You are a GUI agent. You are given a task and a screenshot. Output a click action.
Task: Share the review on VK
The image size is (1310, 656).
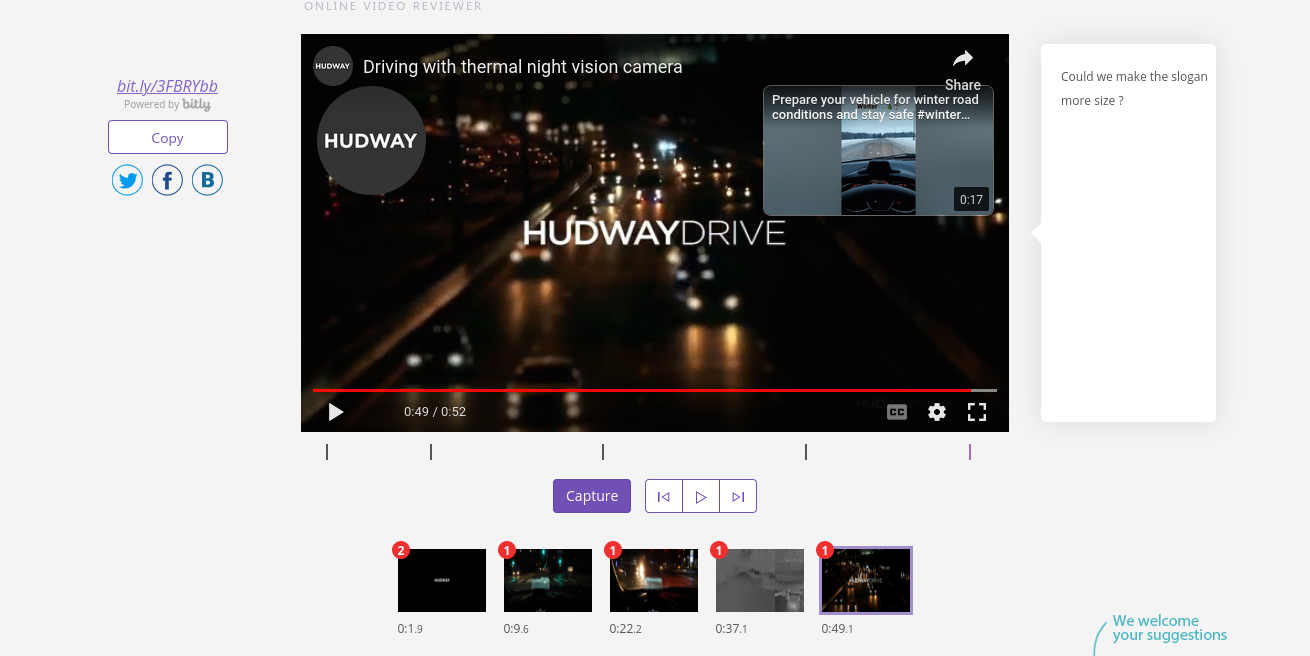point(207,180)
